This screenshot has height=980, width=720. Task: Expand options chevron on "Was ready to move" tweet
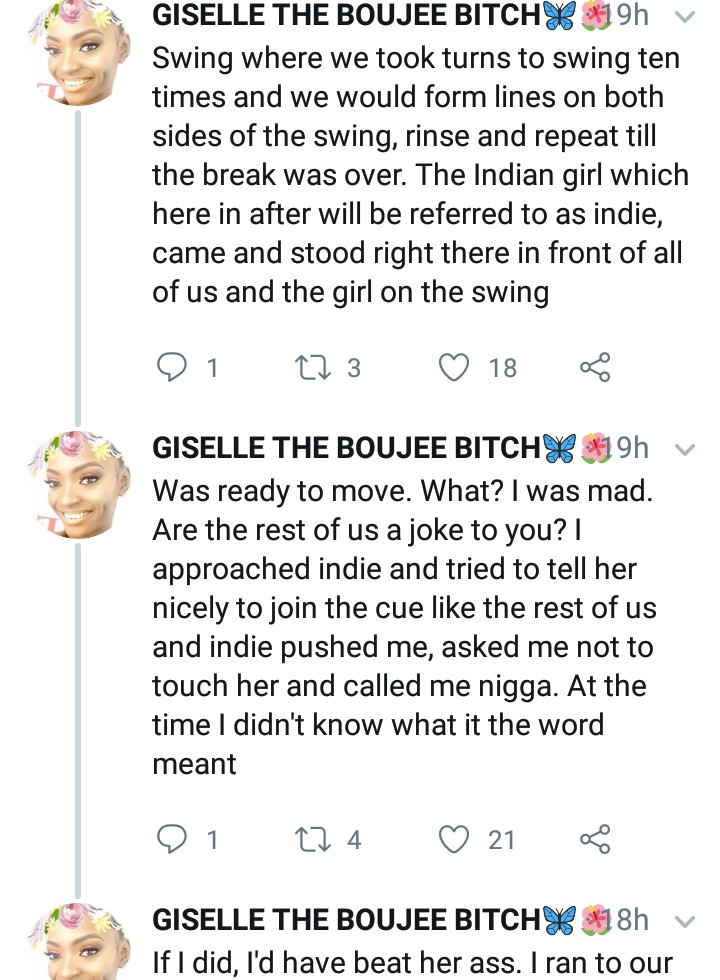685,449
